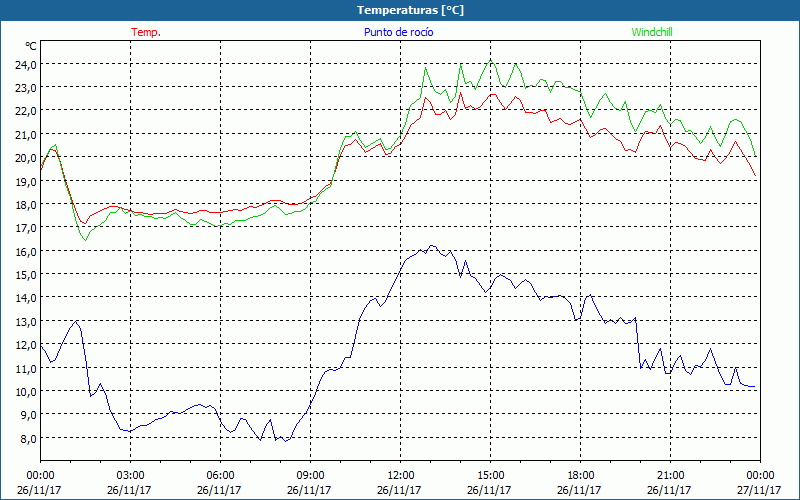800x500 pixels.
Task: Click the 23,0 y-axis value
Action: point(27,88)
